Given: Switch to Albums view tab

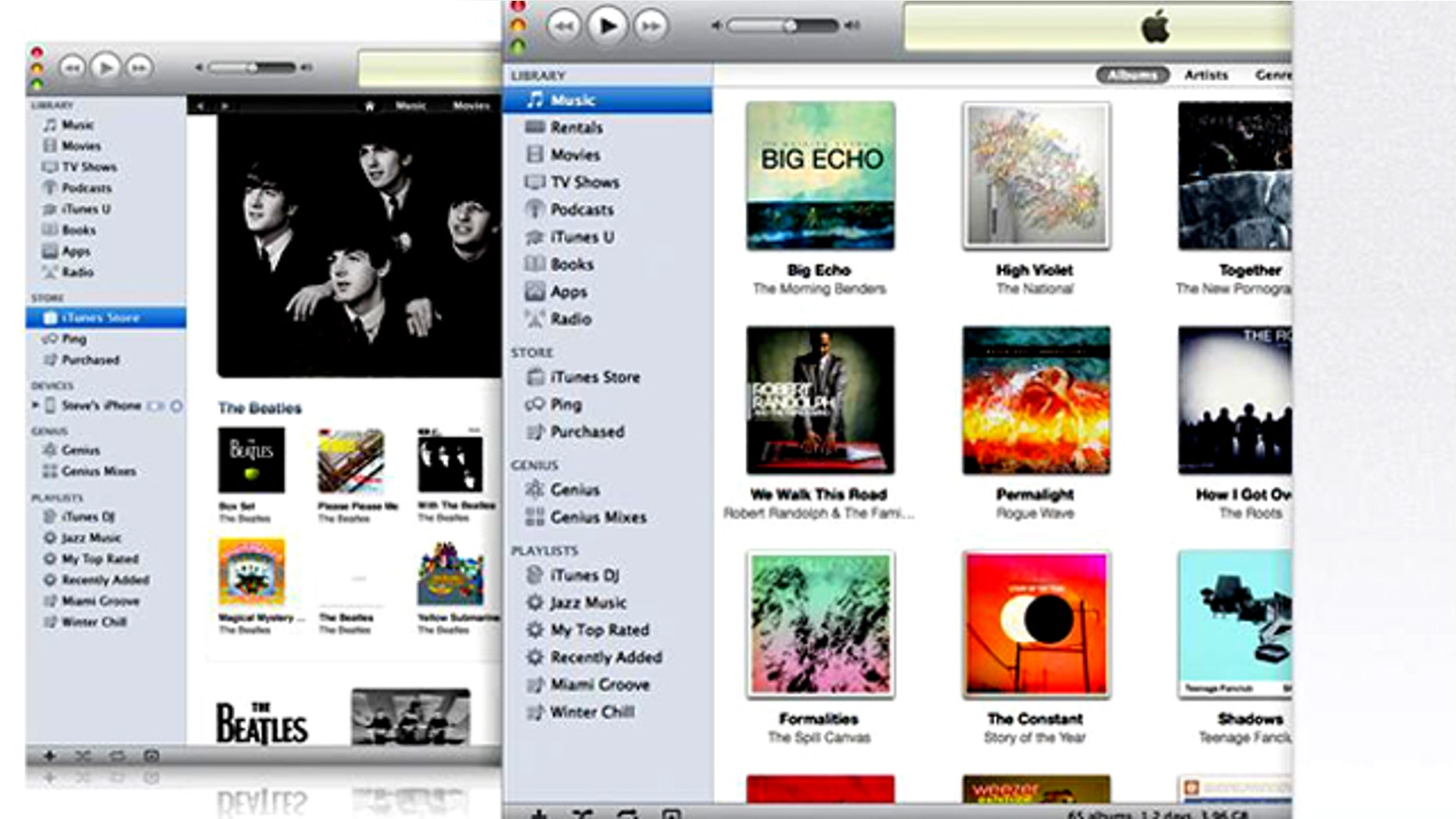Looking at the screenshot, I should (x=1132, y=75).
